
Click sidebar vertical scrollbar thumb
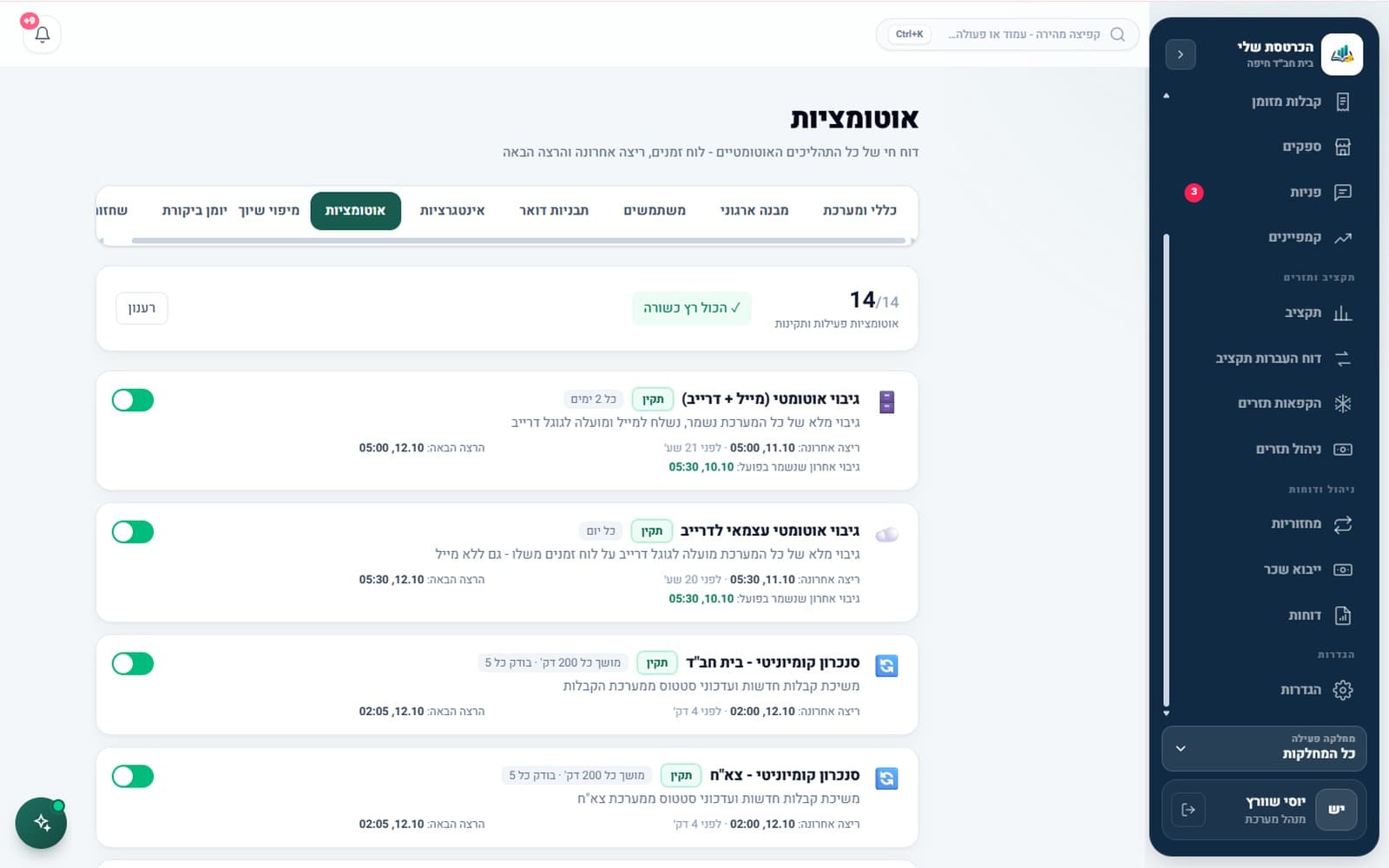(1166, 470)
